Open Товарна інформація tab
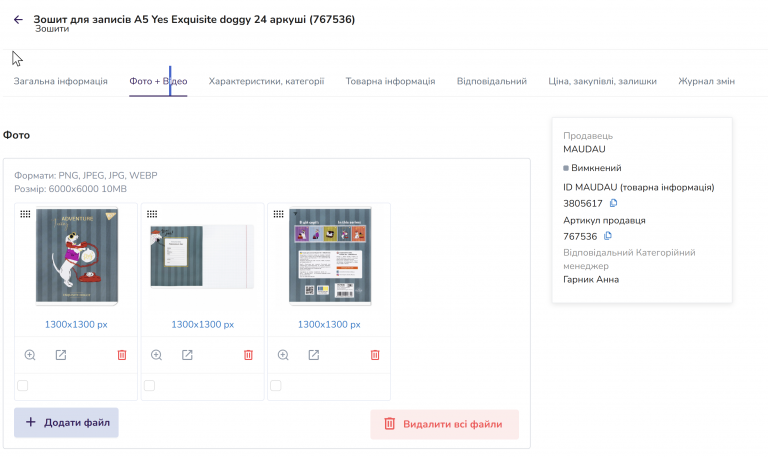 point(390,81)
